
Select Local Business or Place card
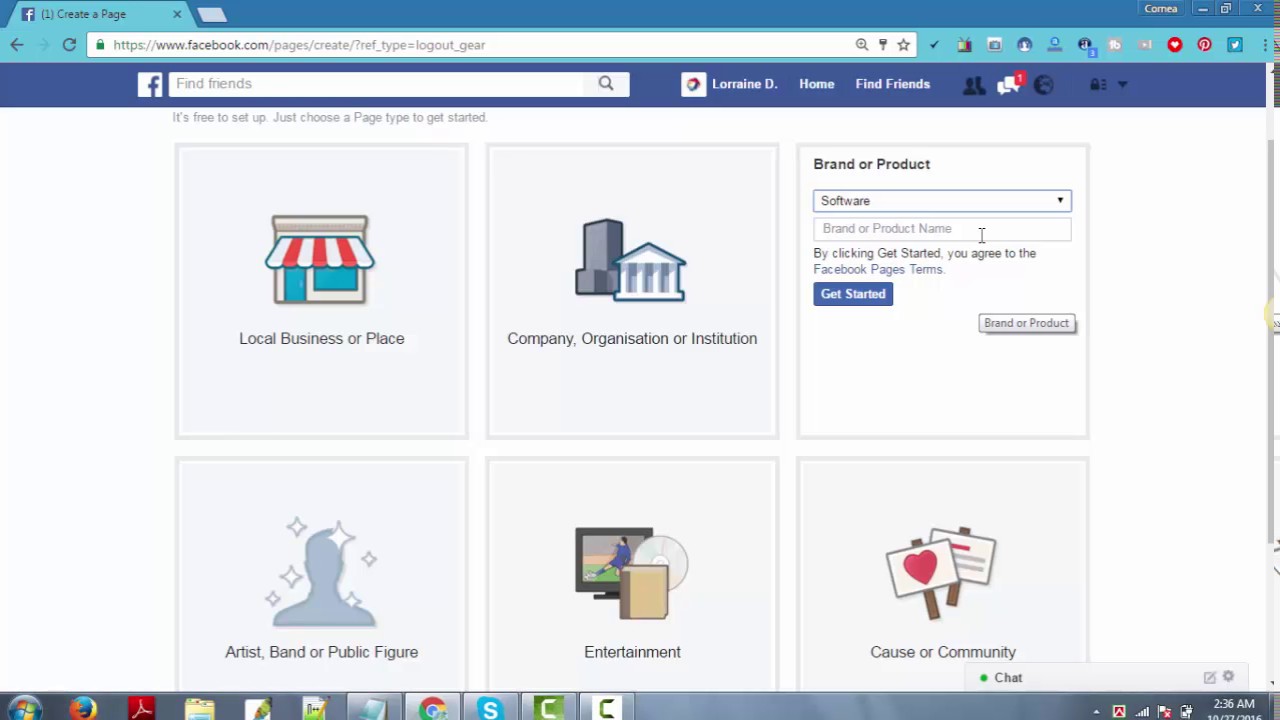[321, 291]
